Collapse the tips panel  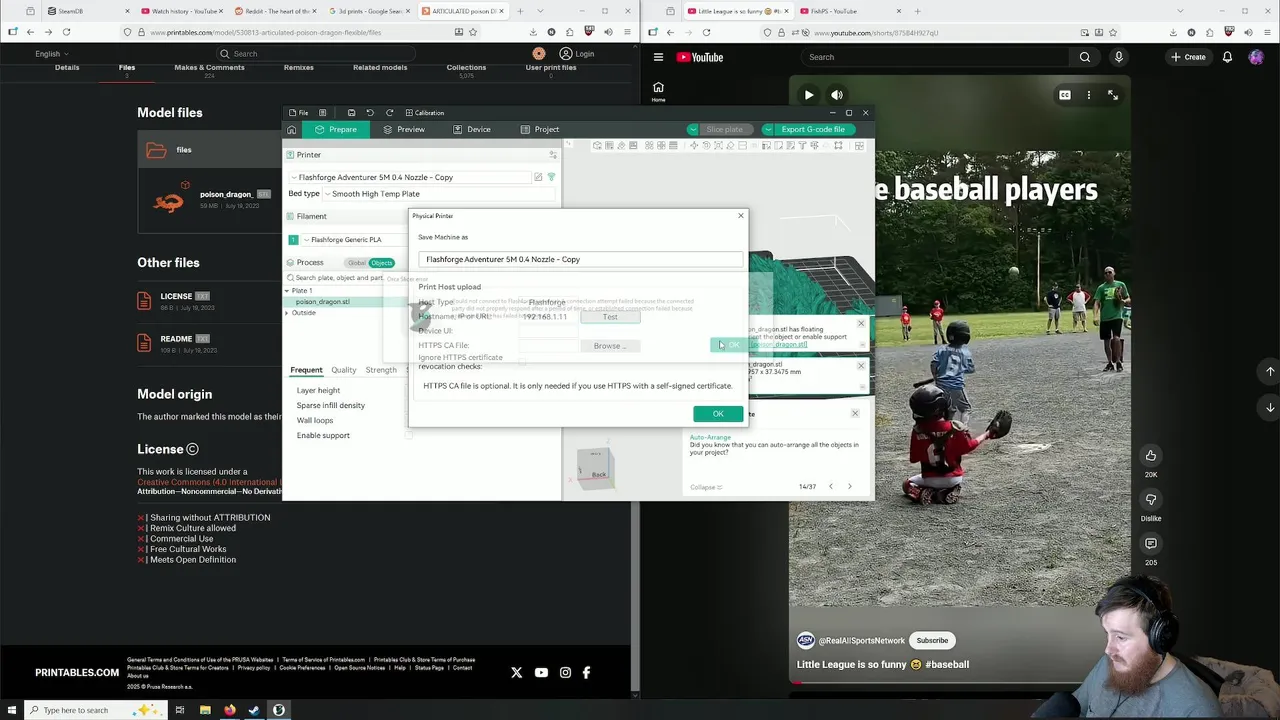(x=706, y=487)
